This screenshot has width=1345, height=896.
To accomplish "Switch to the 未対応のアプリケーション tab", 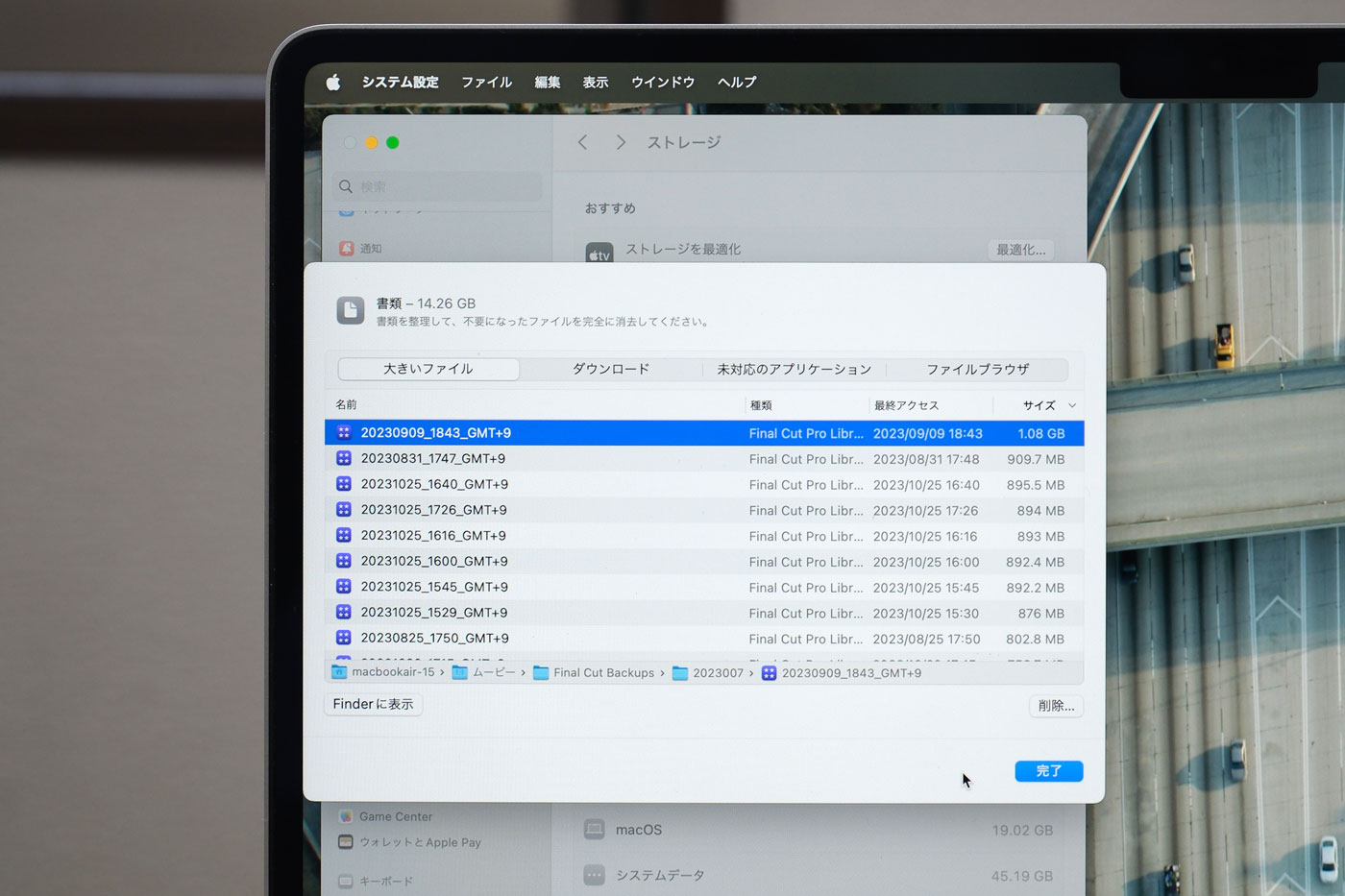I will [x=795, y=369].
